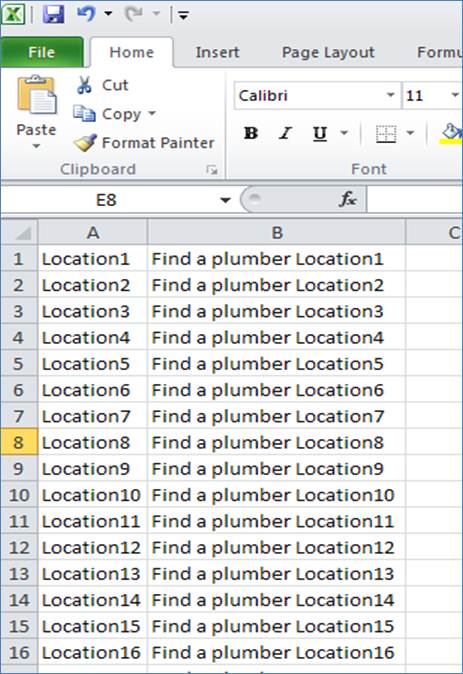Select column B header
This screenshot has height=674, width=463.
[276, 232]
